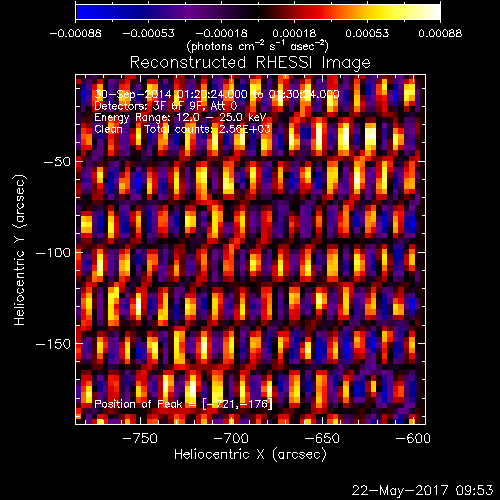Click the Y-axis tick label -50
Screen dimensions: 500x500
[57, 162]
